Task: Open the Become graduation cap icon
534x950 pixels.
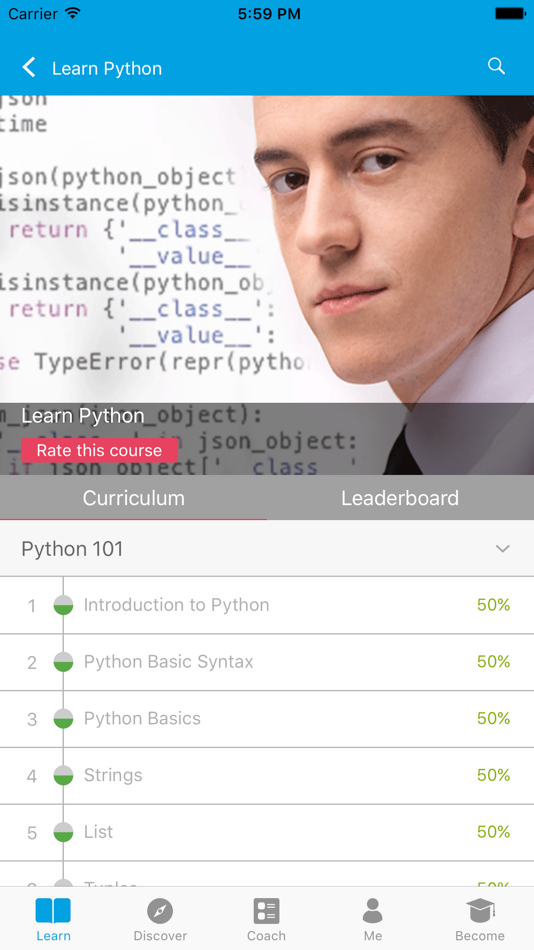Action: tap(480, 911)
